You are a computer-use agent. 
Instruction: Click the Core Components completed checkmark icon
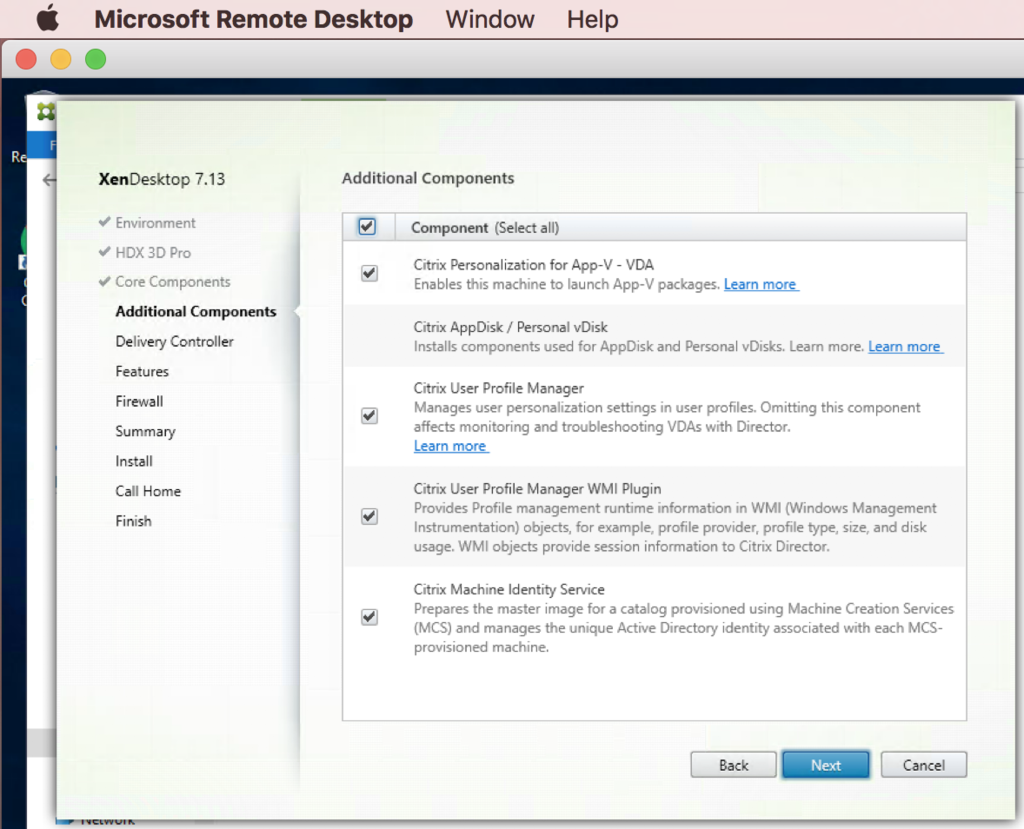click(x=104, y=282)
